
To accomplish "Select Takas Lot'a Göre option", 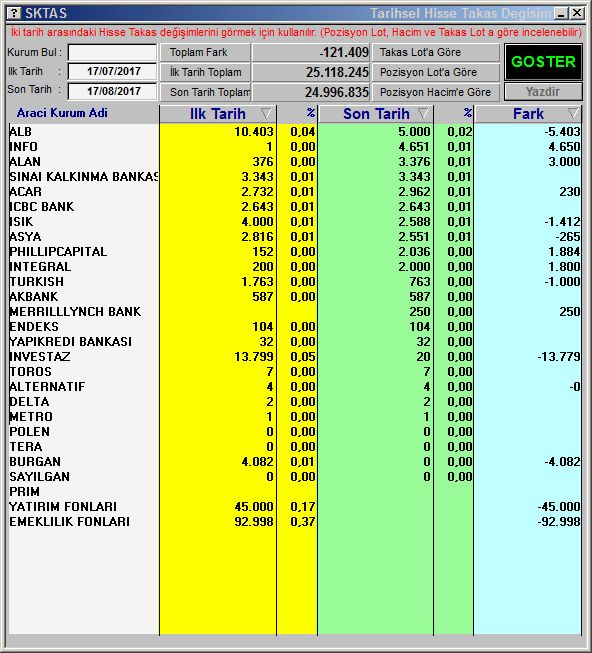I will coord(435,52).
